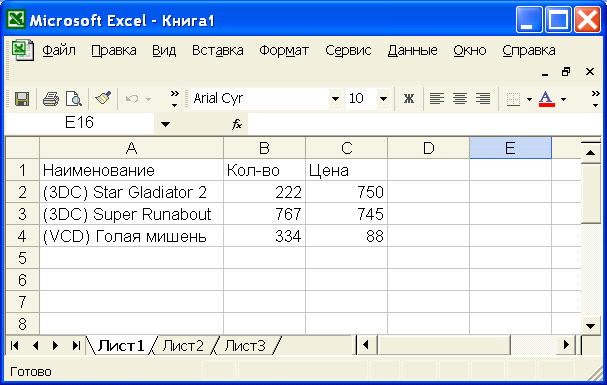The image size is (607, 385).
Task: Open Print Preview from the toolbar
Action: (74, 99)
